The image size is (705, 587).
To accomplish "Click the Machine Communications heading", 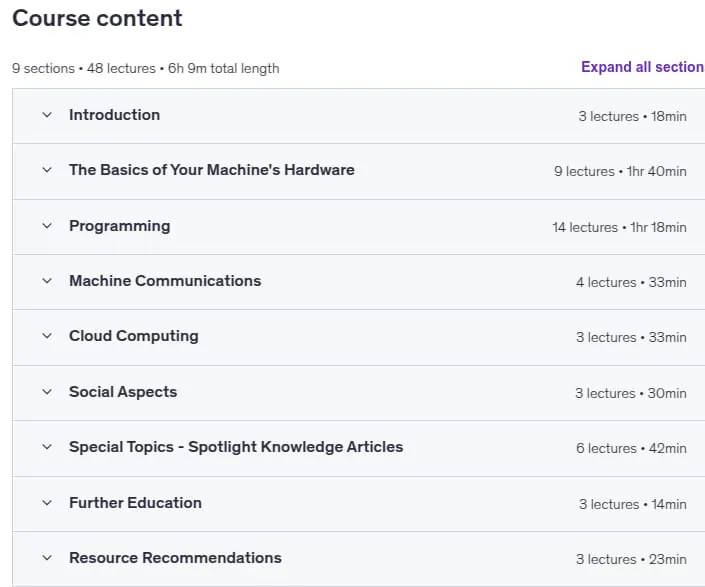I will 165,281.
